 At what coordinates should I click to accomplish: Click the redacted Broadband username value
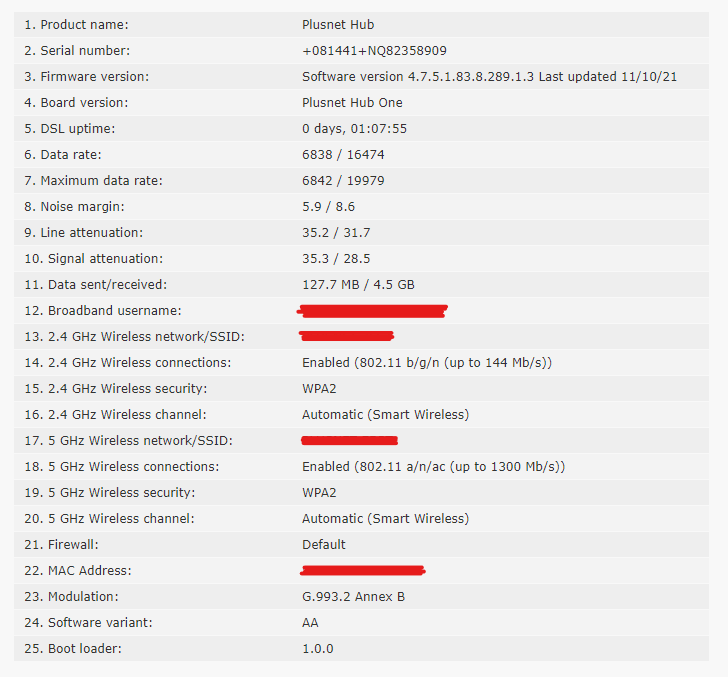tap(374, 311)
